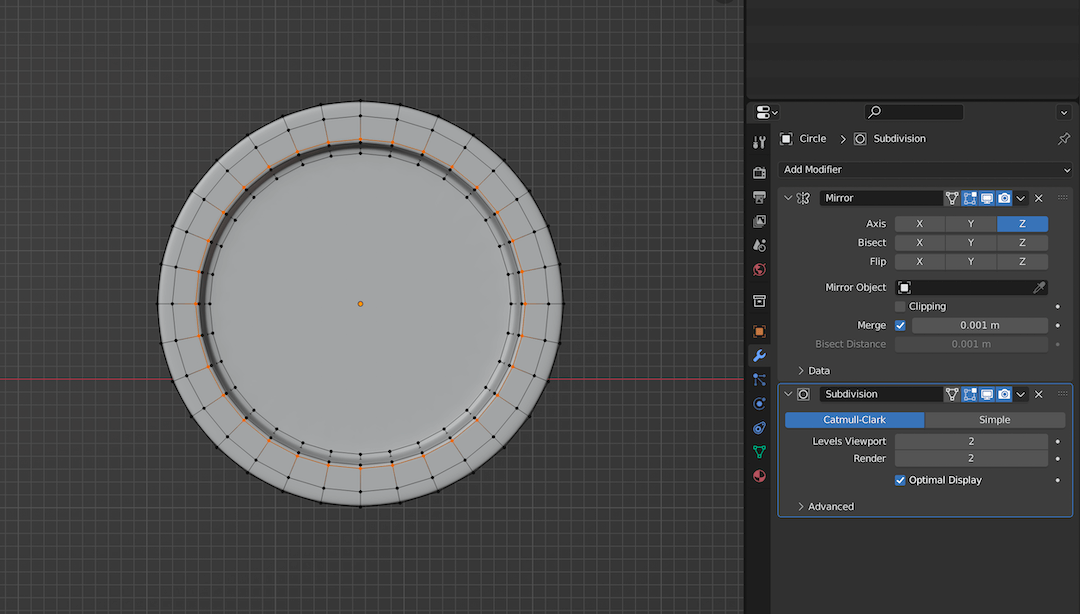
Task: Uncheck the Merge checkbox
Action: tap(899, 325)
